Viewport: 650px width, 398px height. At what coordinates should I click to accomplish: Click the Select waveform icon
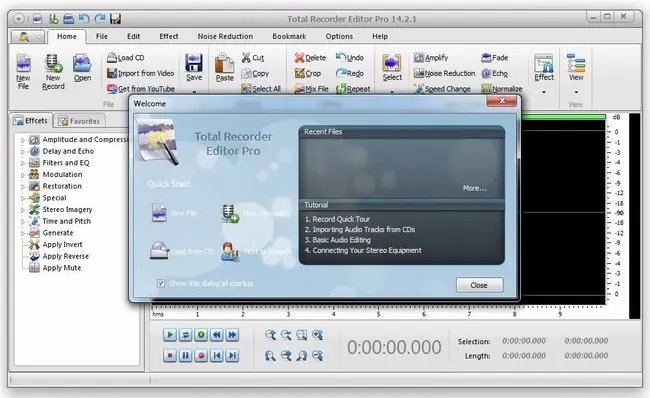(x=392, y=67)
